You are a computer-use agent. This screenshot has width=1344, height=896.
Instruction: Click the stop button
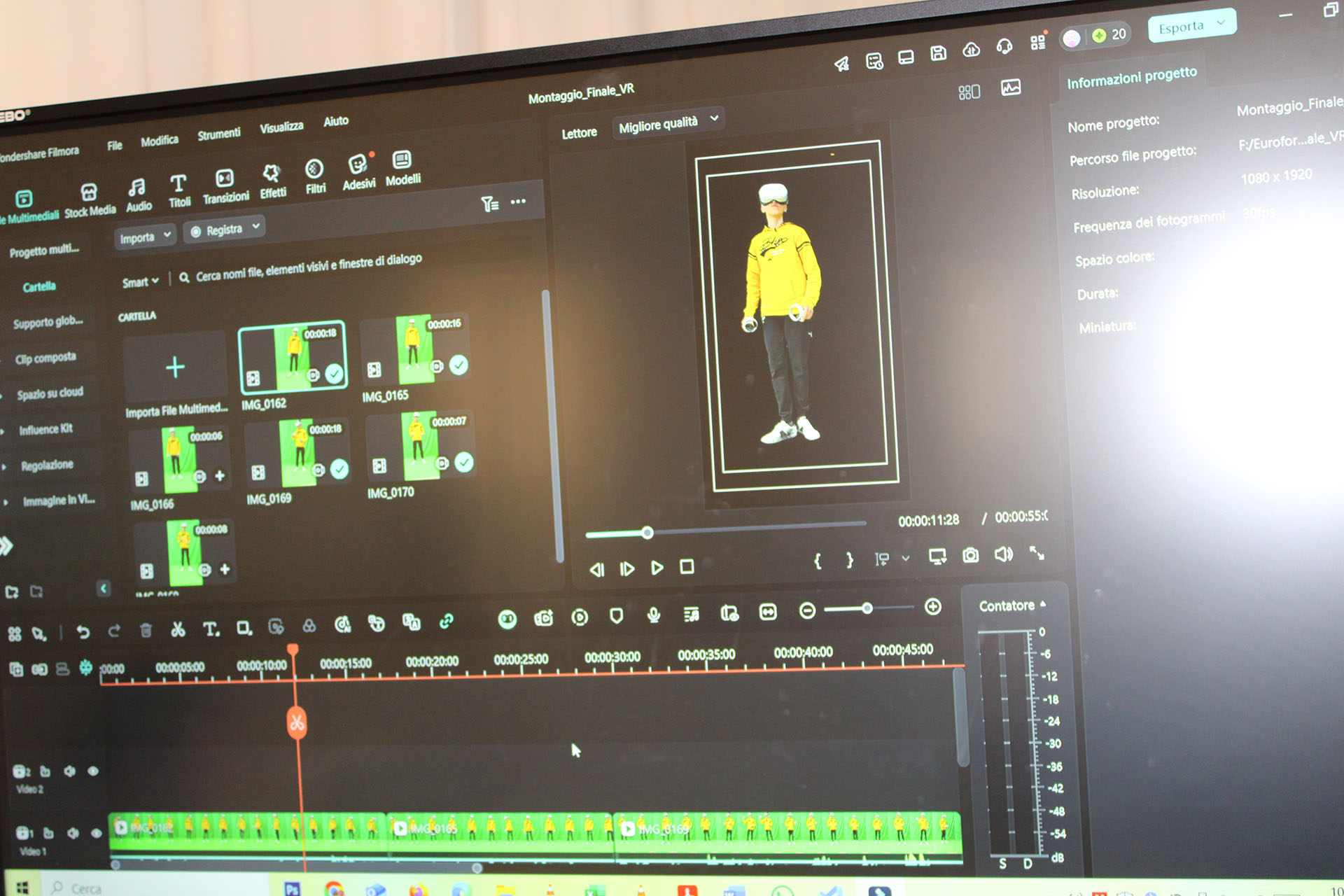(687, 566)
